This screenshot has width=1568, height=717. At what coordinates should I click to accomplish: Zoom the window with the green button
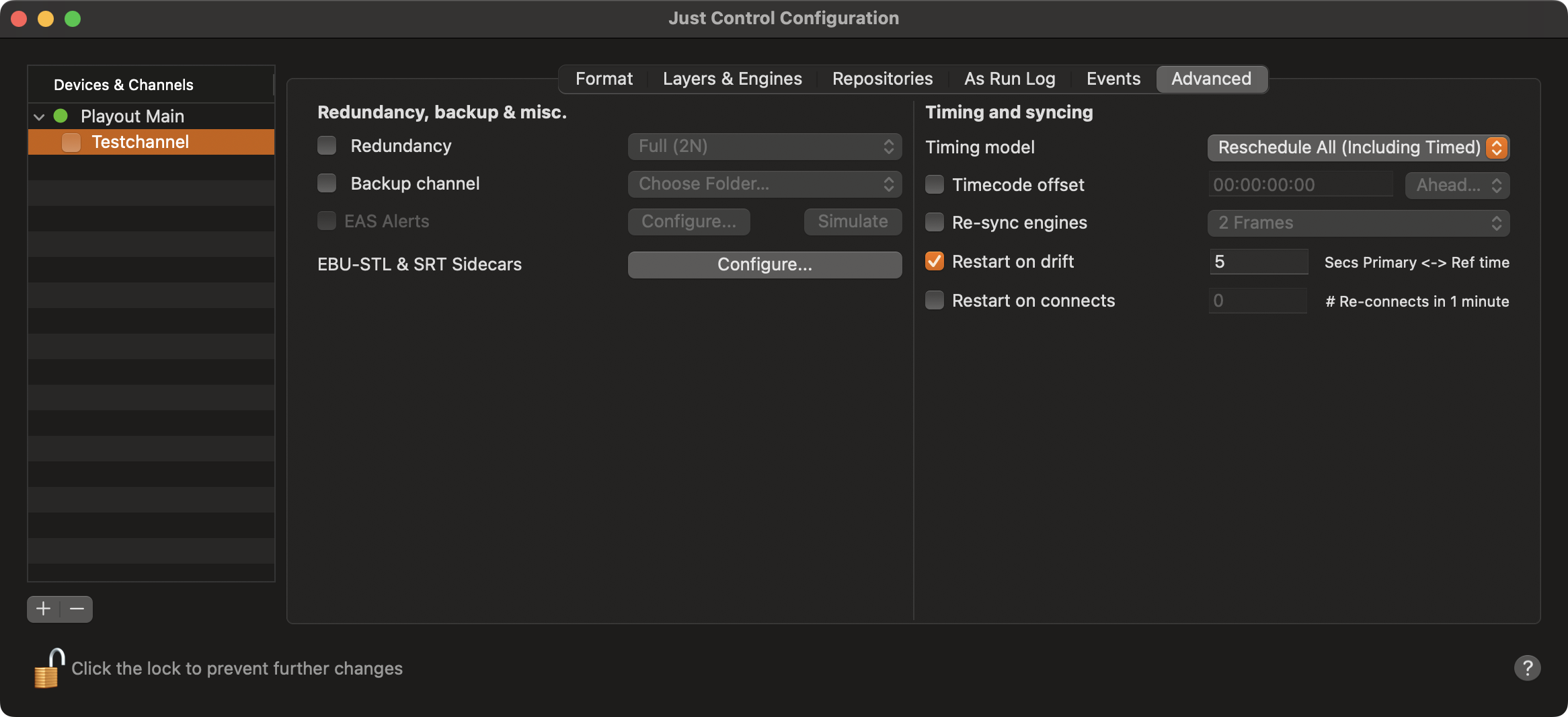pos(73,18)
